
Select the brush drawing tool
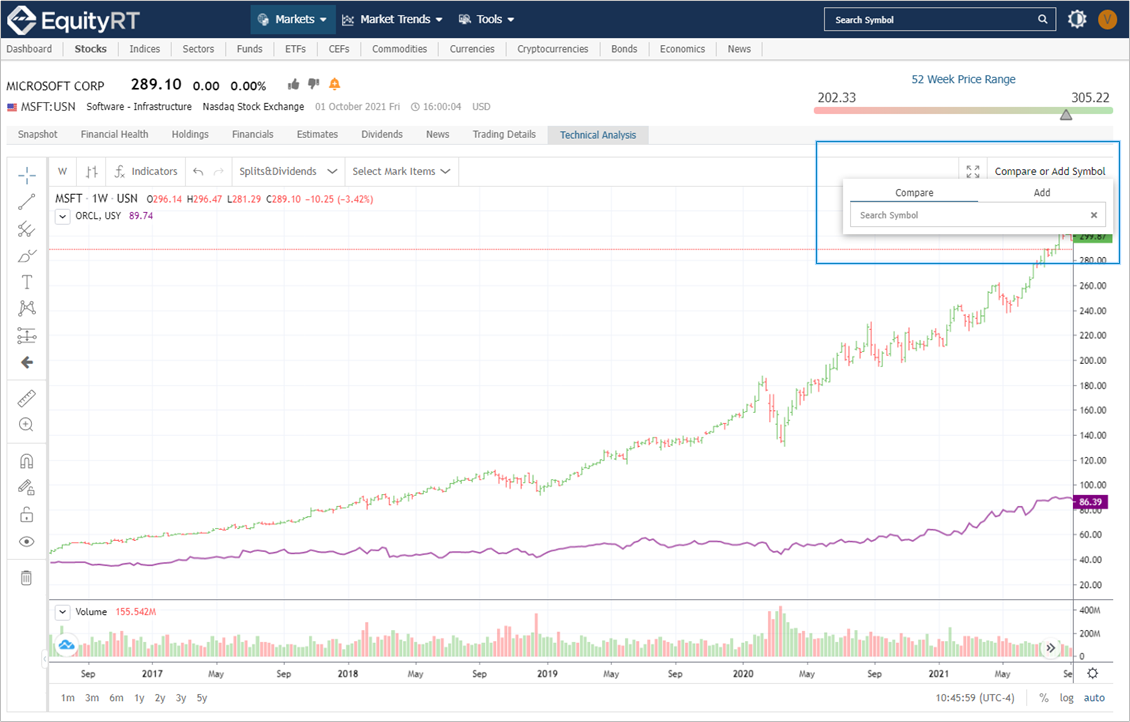pos(27,256)
